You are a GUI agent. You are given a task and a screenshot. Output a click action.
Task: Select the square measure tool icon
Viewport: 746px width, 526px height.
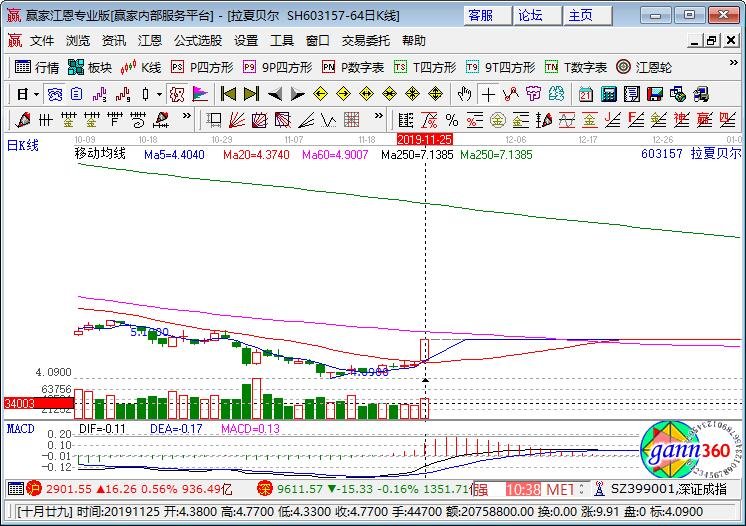214,120
